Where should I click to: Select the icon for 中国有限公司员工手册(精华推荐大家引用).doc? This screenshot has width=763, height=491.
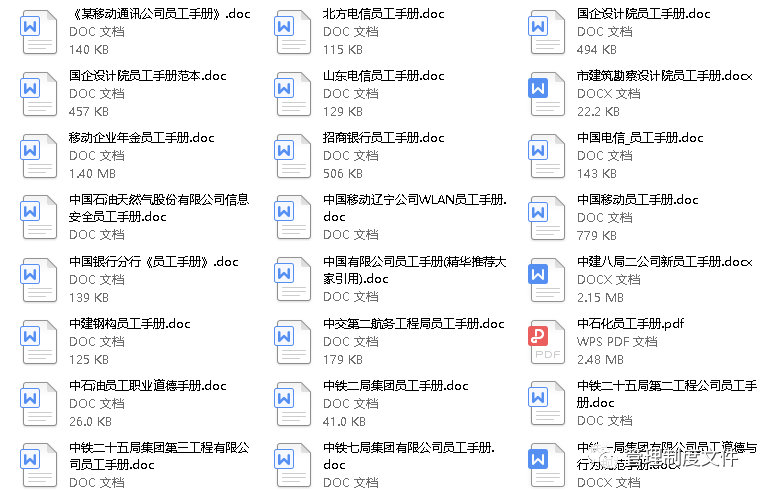[293, 279]
